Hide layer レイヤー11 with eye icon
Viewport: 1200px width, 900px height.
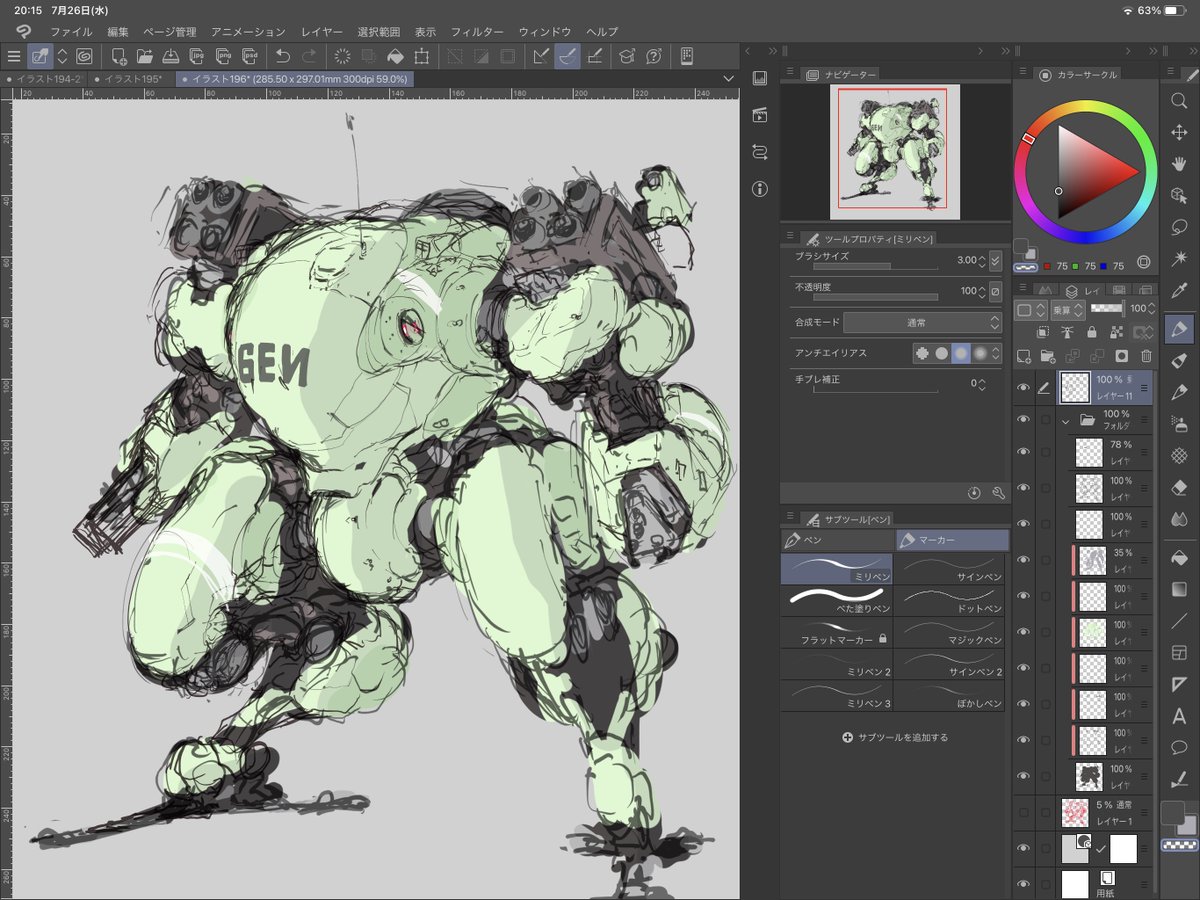(x=1022, y=388)
